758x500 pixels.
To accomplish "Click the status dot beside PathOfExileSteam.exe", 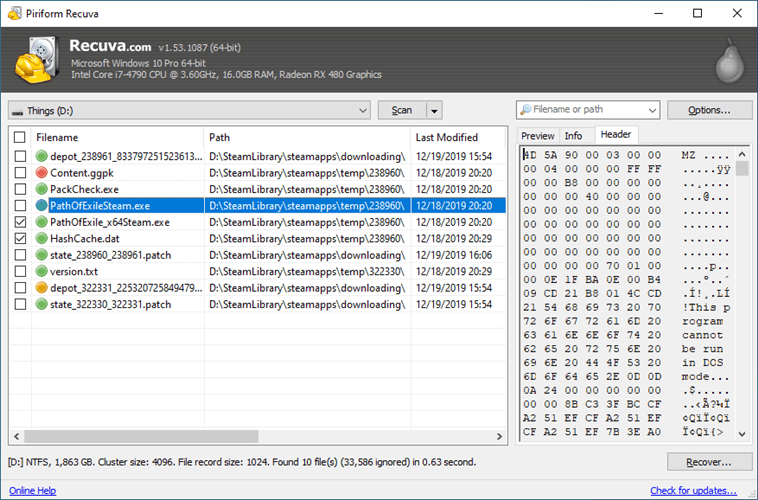I will pos(42,206).
